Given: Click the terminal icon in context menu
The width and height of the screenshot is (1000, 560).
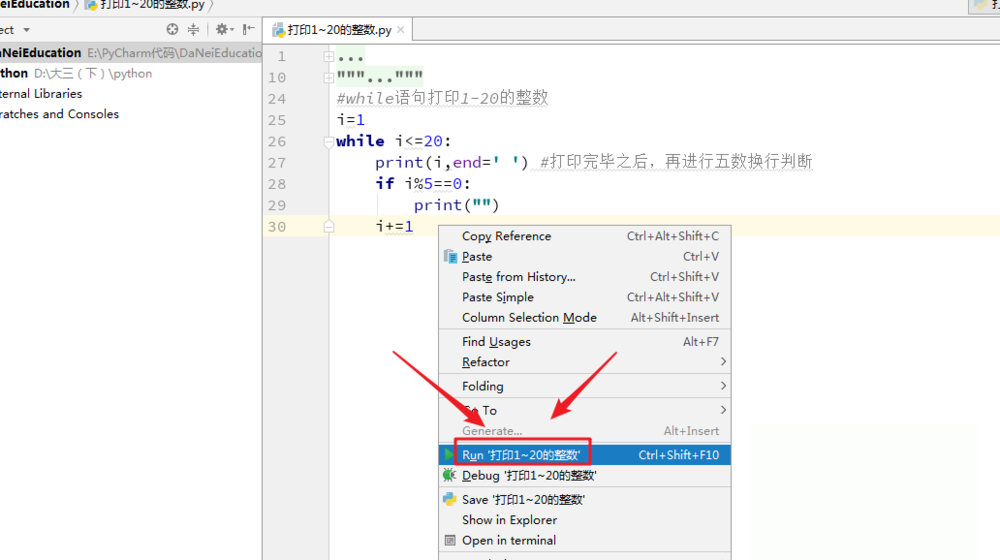Looking at the screenshot, I should (450, 541).
